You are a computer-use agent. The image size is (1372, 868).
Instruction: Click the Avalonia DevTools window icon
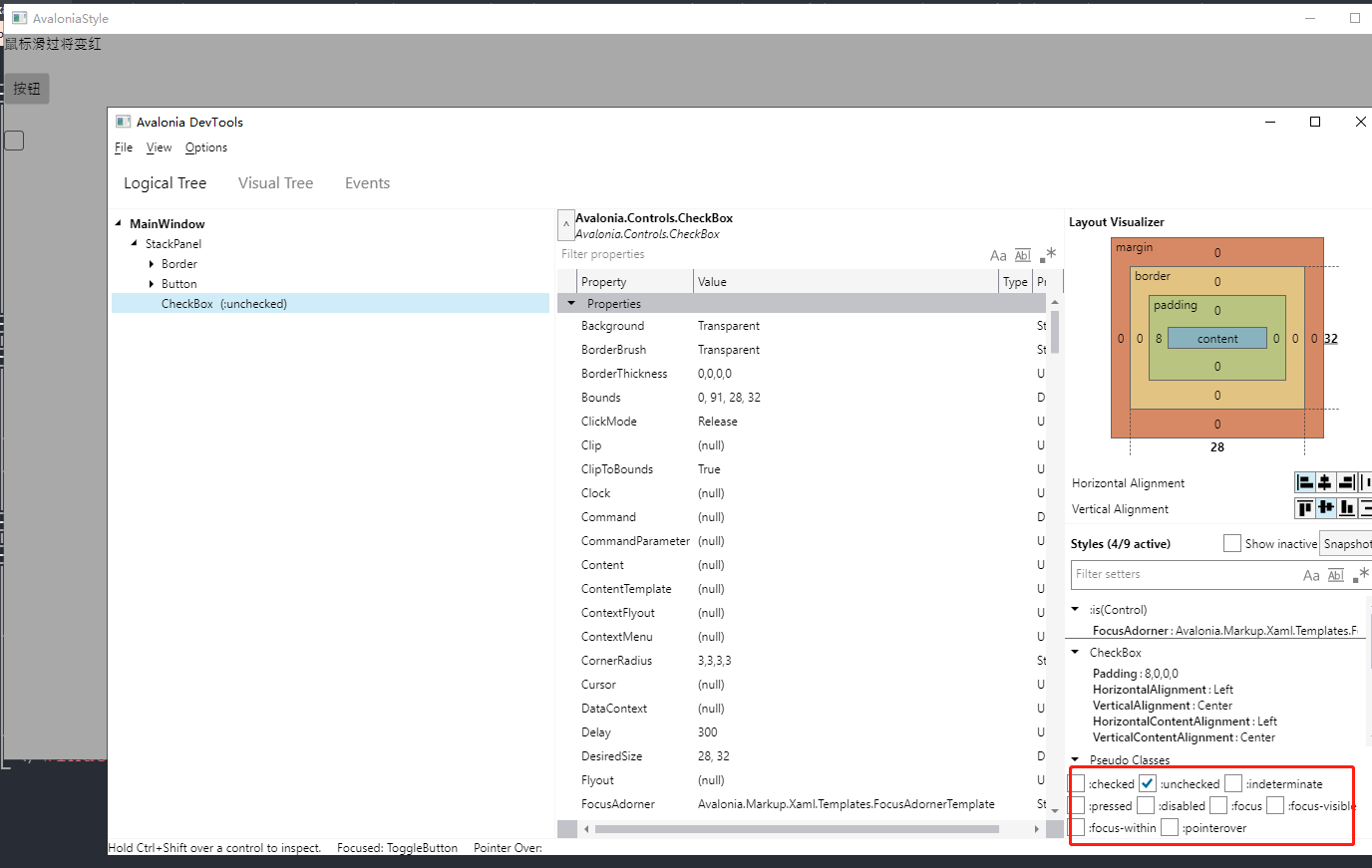click(x=124, y=122)
